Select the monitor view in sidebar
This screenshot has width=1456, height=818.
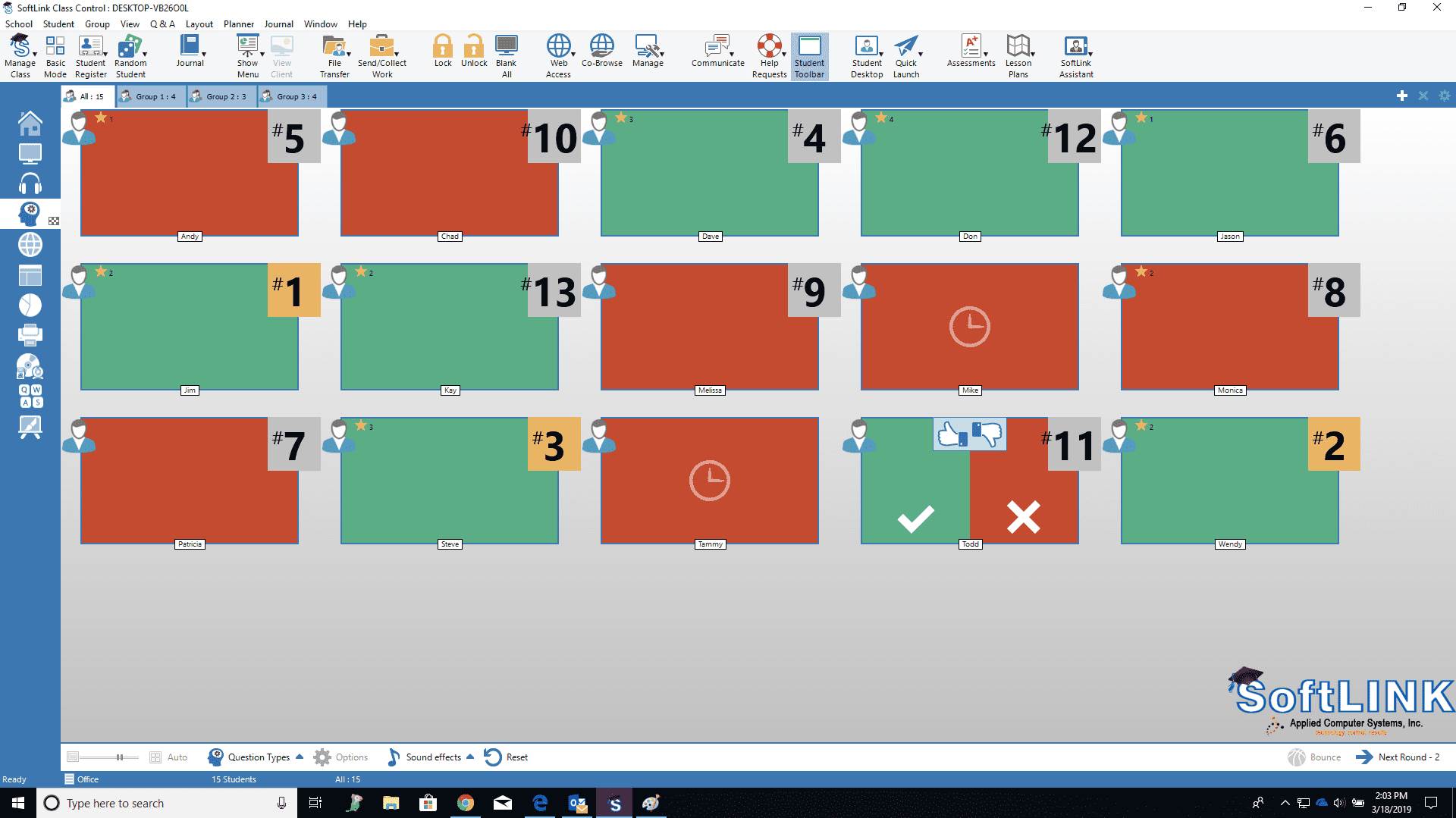tap(30, 154)
